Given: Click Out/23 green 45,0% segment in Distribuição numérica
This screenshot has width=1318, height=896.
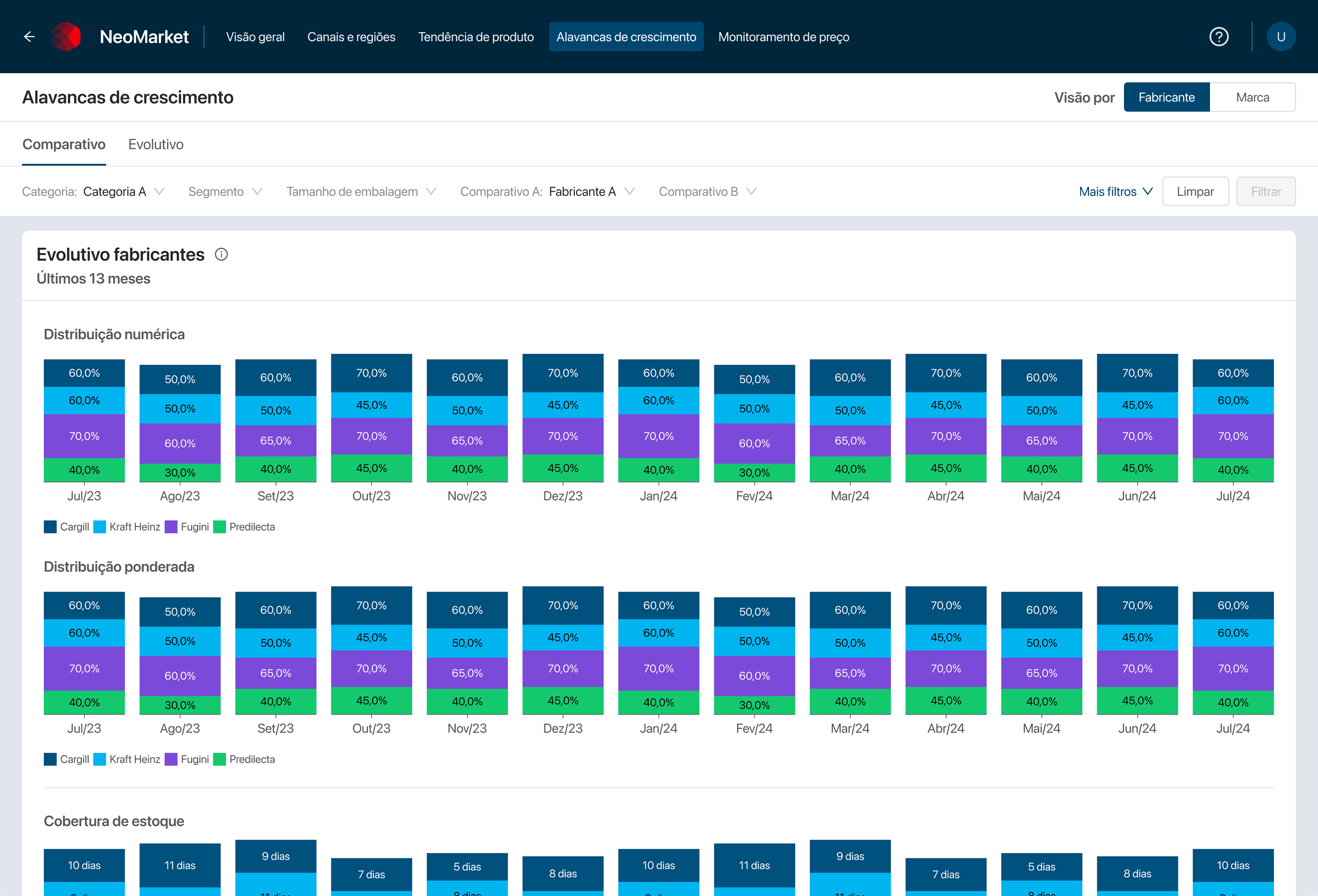Looking at the screenshot, I should pyautogui.click(x=372, y=469).
